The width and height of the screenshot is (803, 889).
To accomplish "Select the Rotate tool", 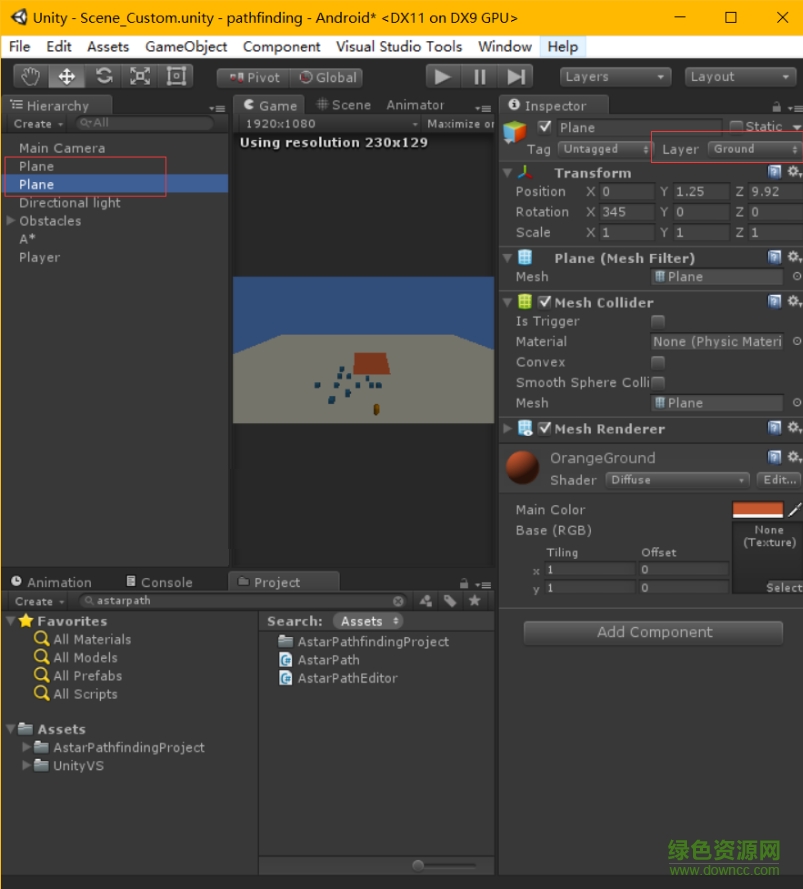I will pyautogui.click(x=103, y=76).
